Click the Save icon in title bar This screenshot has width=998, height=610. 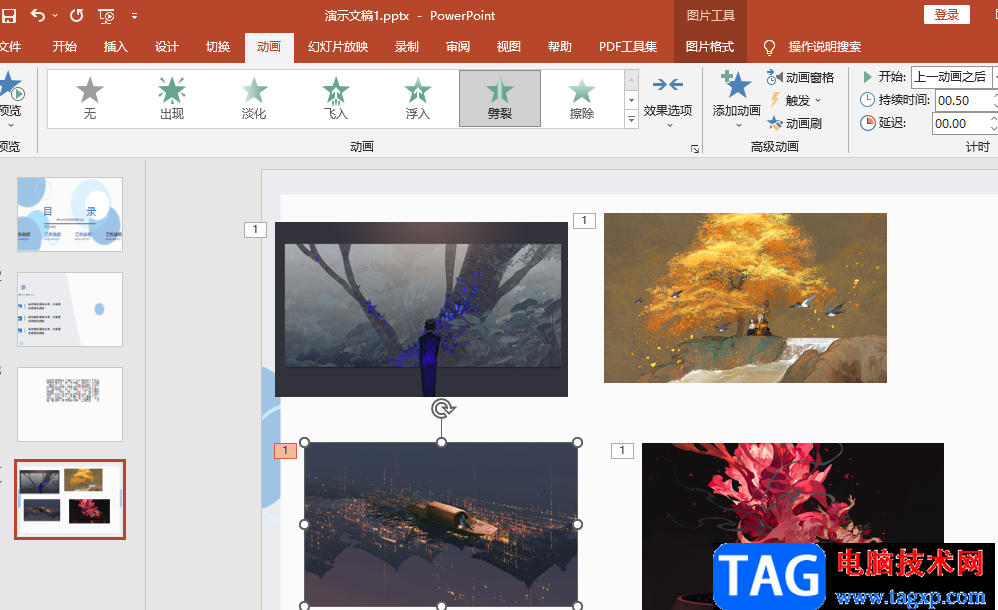8,16
